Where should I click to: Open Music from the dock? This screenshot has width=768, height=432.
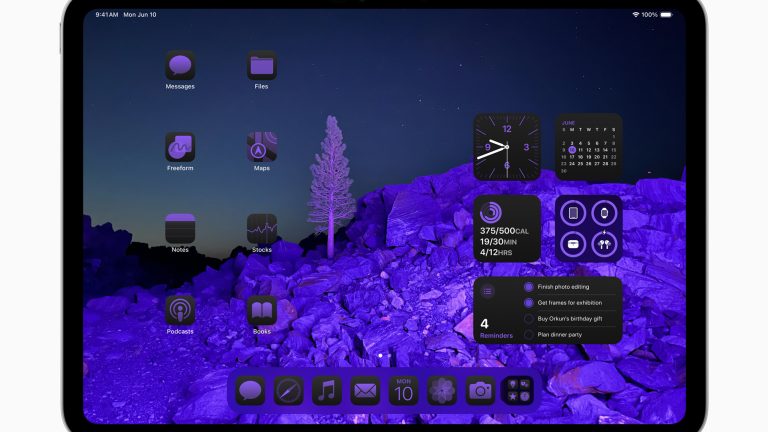tap(327, 391)
